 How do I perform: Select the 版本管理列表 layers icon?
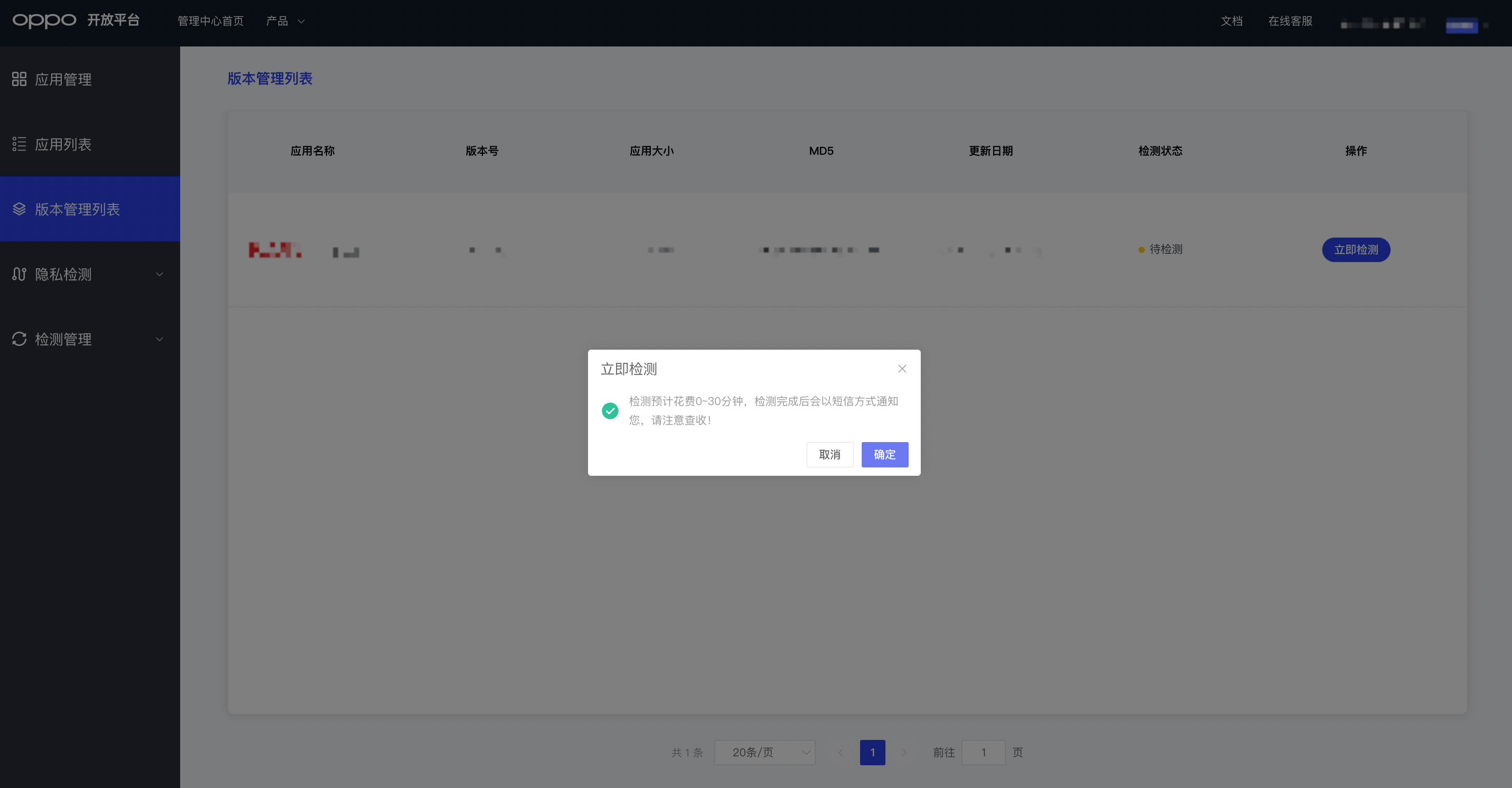pos(19,209)
